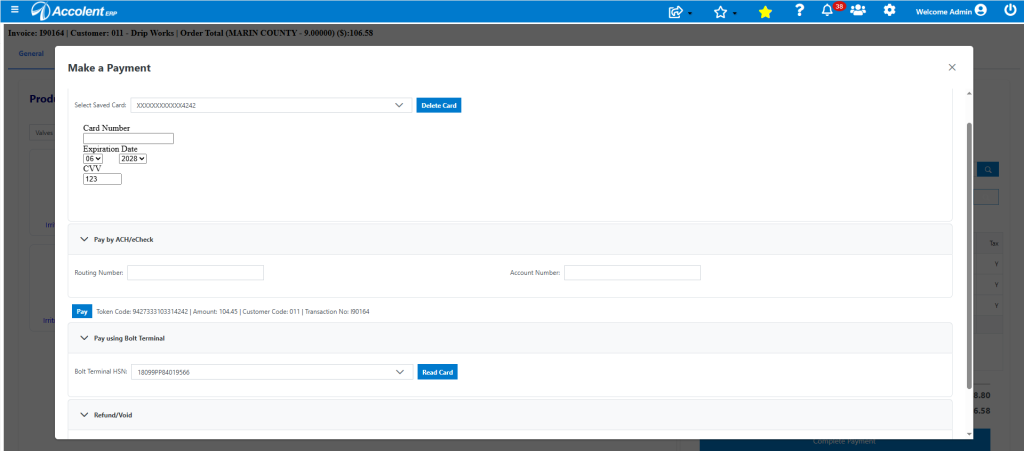Click the Welcome Admin text
1024x451 pixels.
[x=943, y=11]
